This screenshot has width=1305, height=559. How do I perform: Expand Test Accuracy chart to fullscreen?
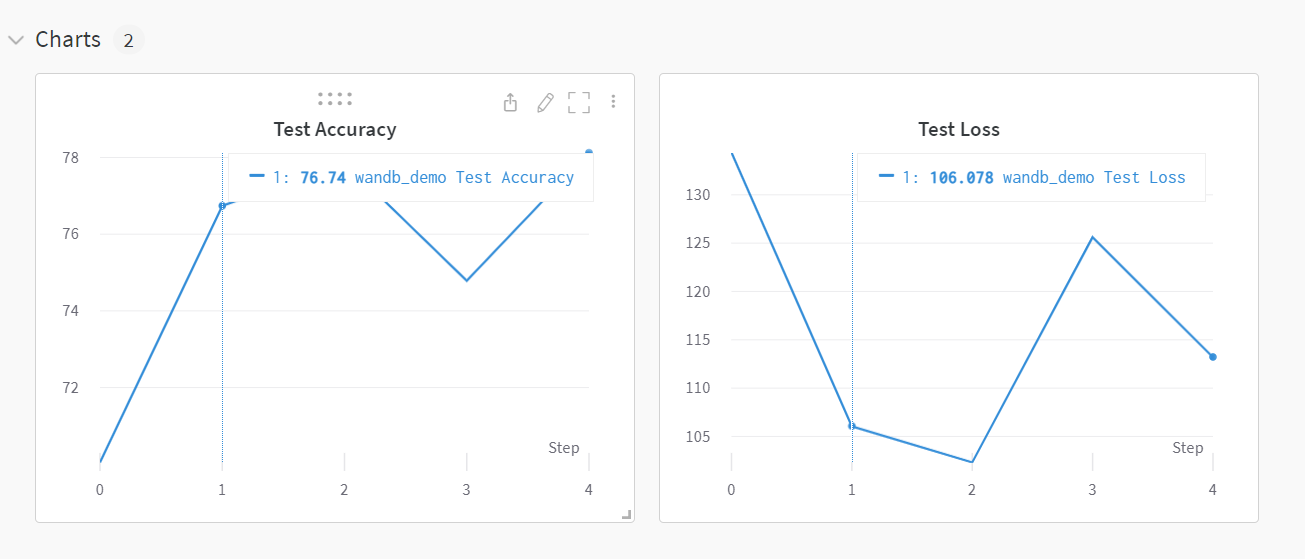tap(579, 102)
